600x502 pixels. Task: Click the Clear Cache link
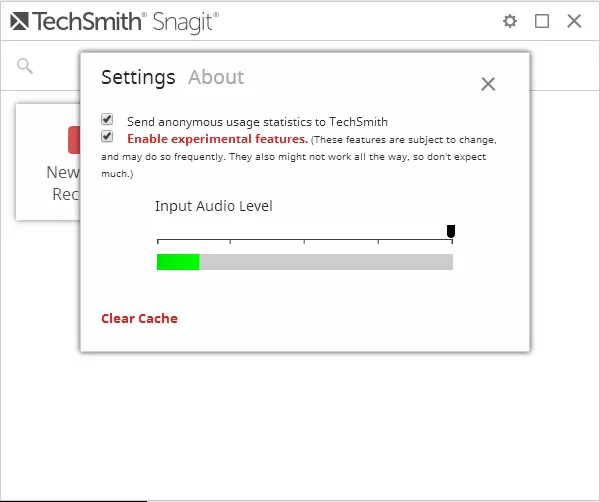pos(139,318)
